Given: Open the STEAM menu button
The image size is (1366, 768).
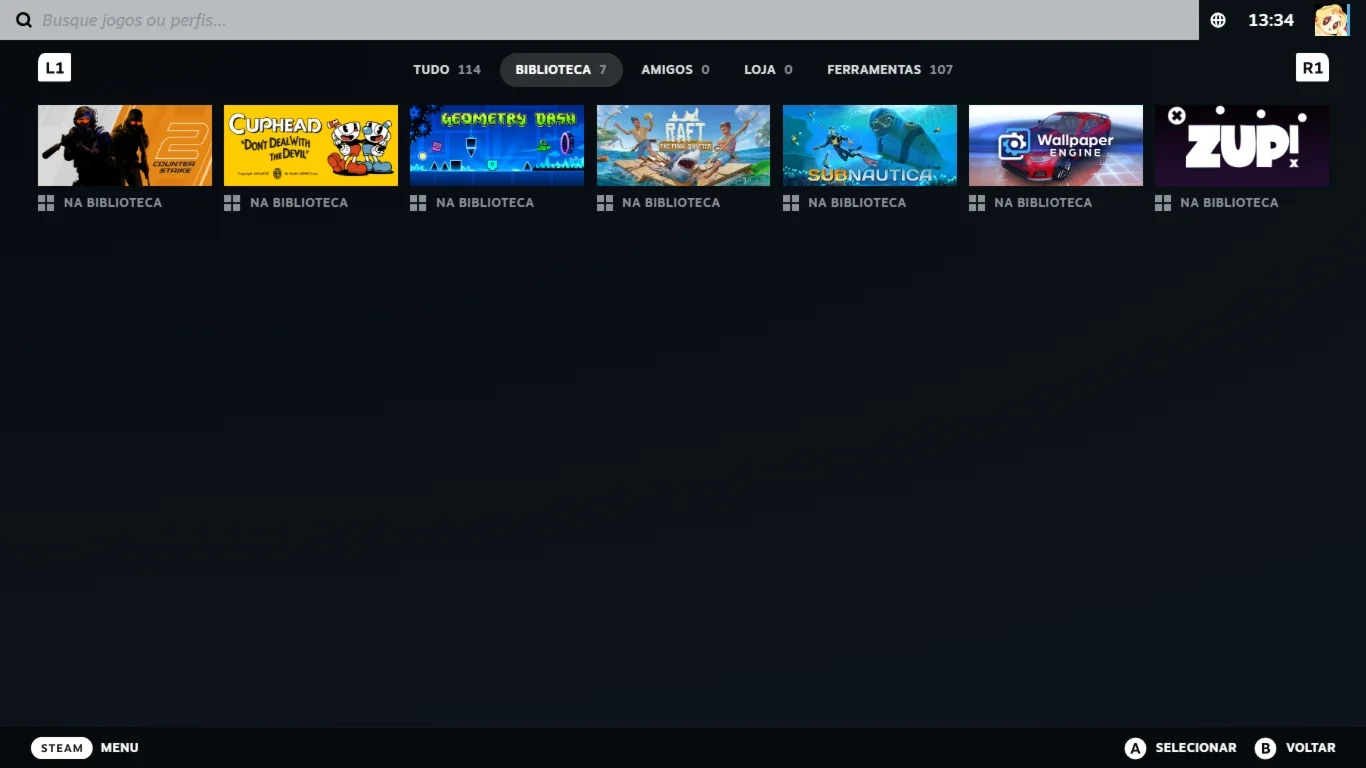Looking at the screenshot, I should click(62, 748).
